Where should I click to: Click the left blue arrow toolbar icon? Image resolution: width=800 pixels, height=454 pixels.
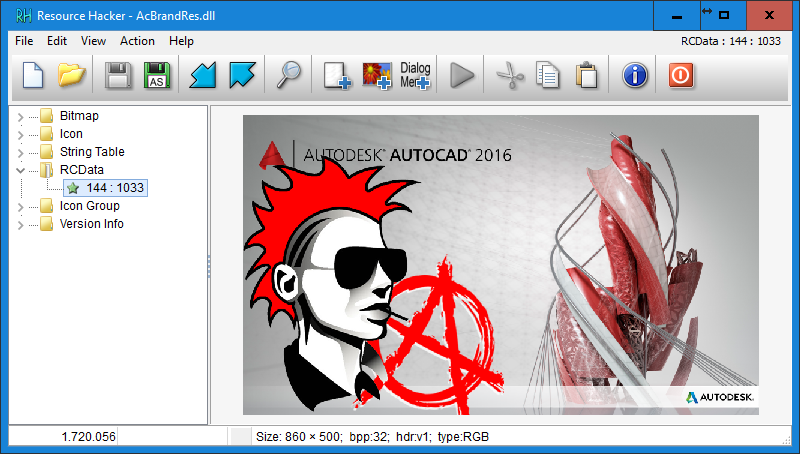coord(203,75)
